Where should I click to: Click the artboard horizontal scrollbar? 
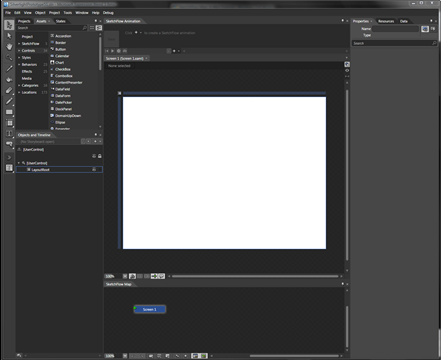tap(255, 276)
